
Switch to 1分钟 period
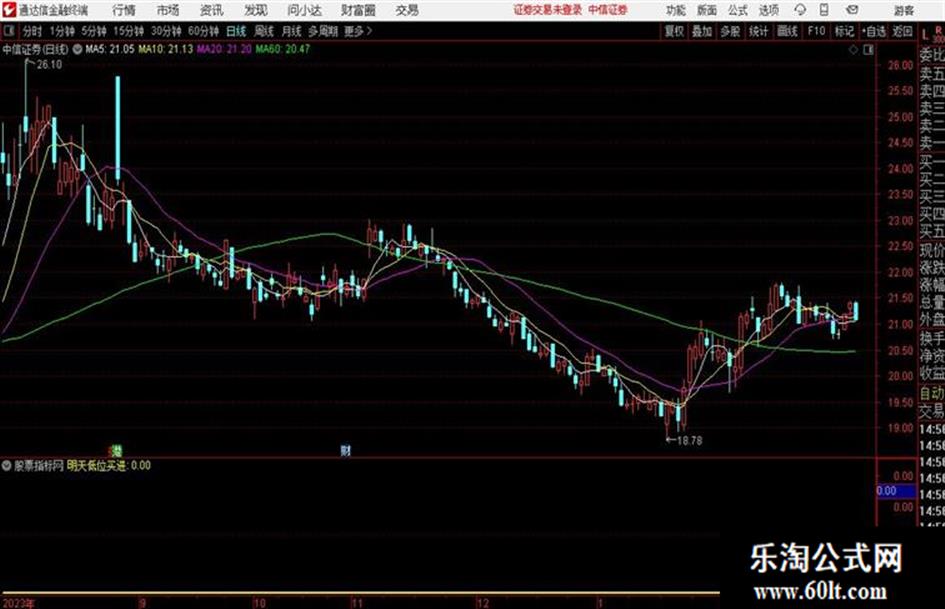click(x=62, y=31)
